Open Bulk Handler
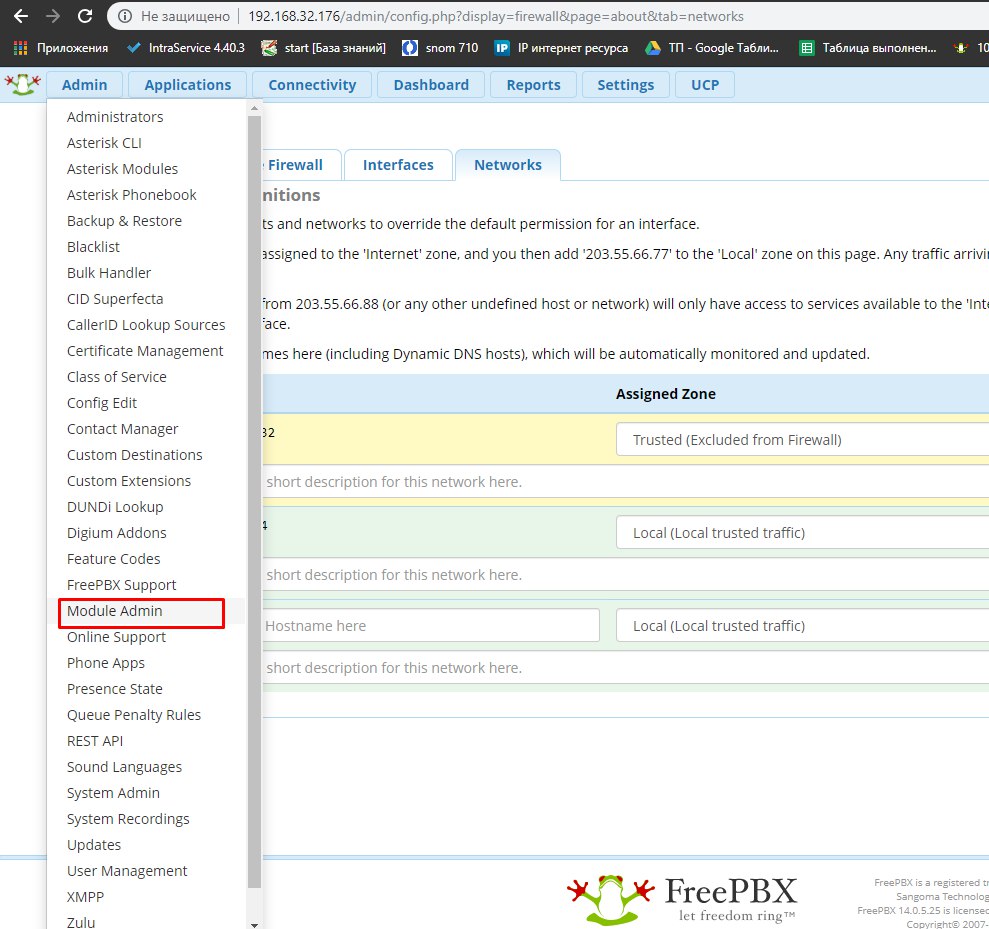This screenshot has height=929, width=989. click(x=109, y=272)
